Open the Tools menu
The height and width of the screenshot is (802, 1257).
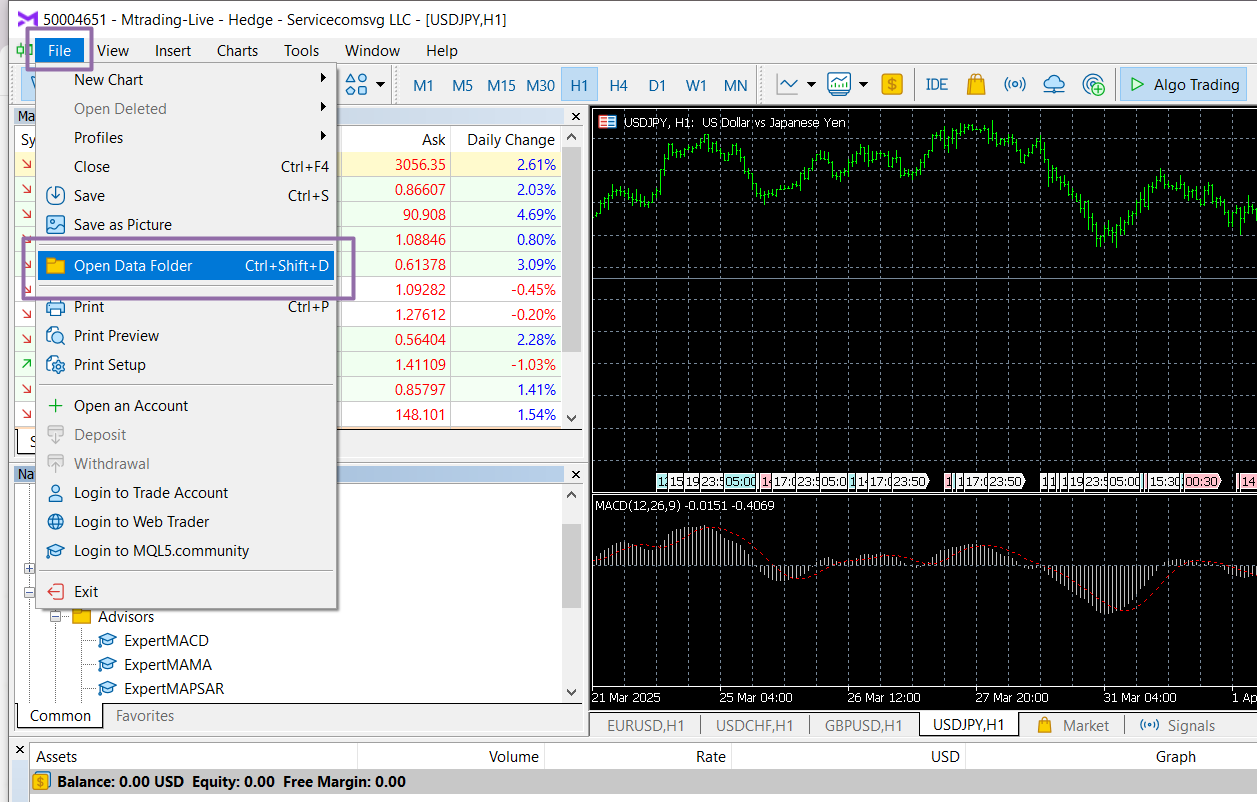click(301, 50)
